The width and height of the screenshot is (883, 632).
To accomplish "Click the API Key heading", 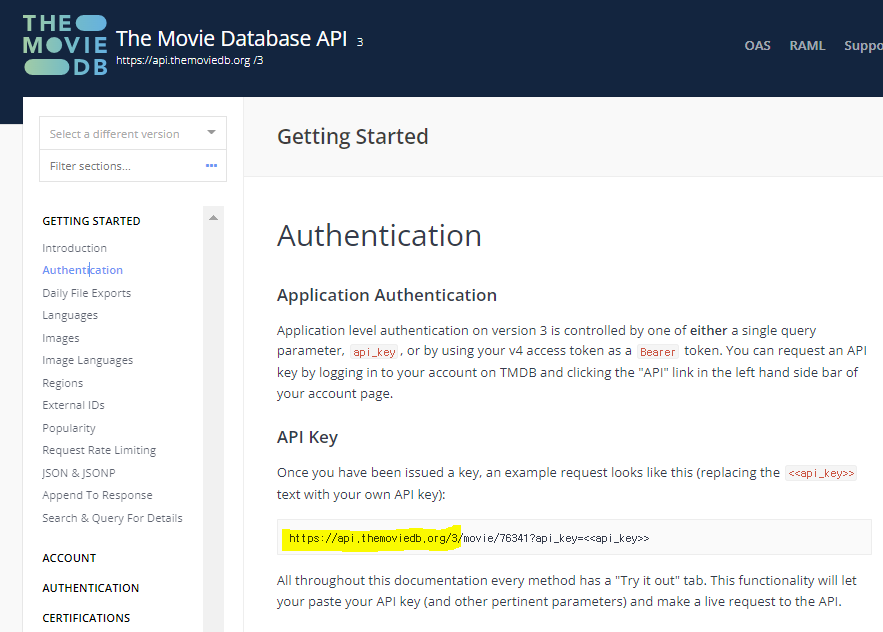I will point(307,437).
